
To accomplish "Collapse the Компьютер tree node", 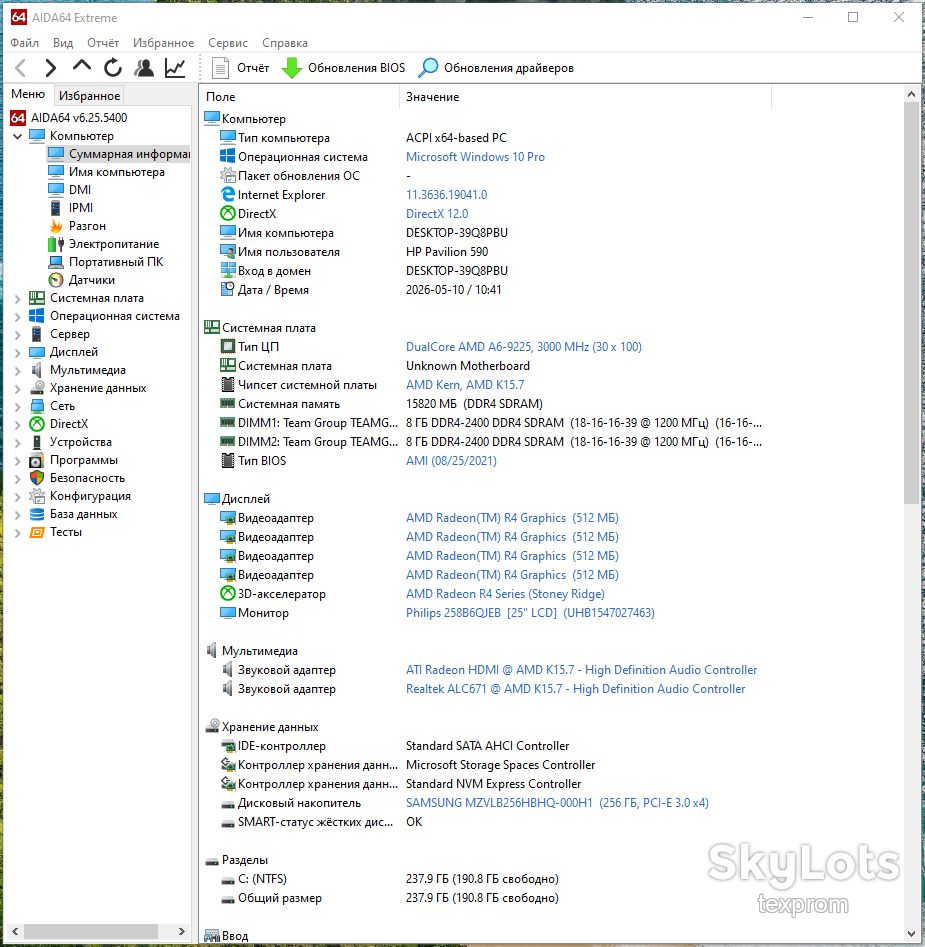I will 18,136.
